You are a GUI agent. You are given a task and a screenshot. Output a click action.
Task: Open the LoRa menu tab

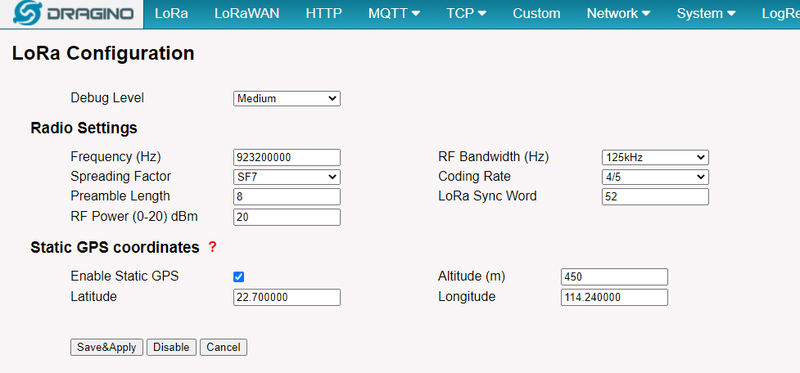tap(171, 14)
